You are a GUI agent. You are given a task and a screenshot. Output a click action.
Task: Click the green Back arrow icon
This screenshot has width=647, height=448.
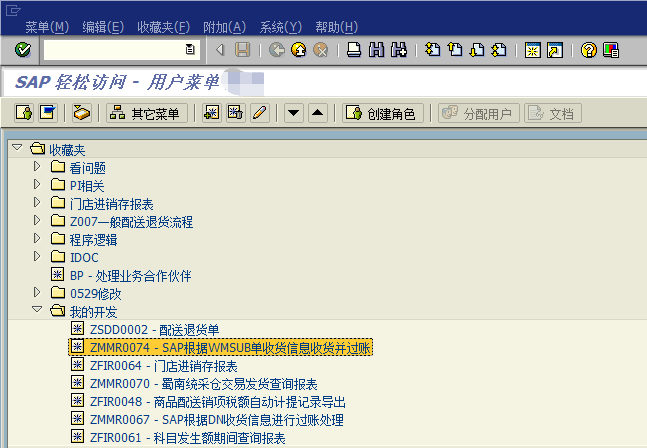pos(277,50)
